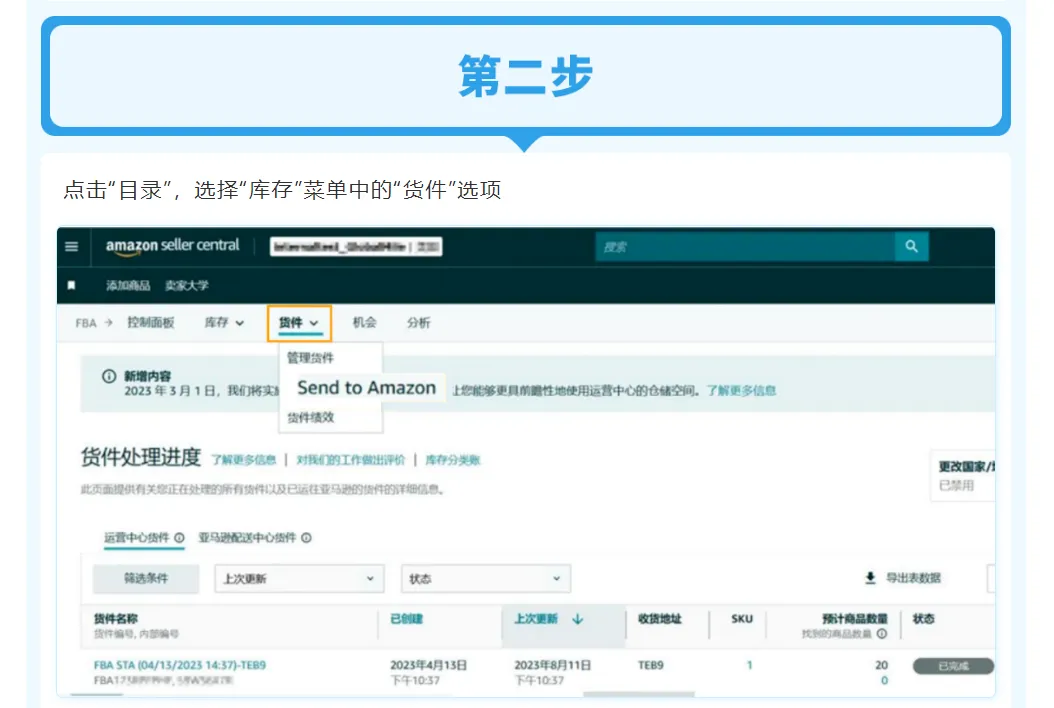Open the 机会 nav item

(x=364, y=323)
